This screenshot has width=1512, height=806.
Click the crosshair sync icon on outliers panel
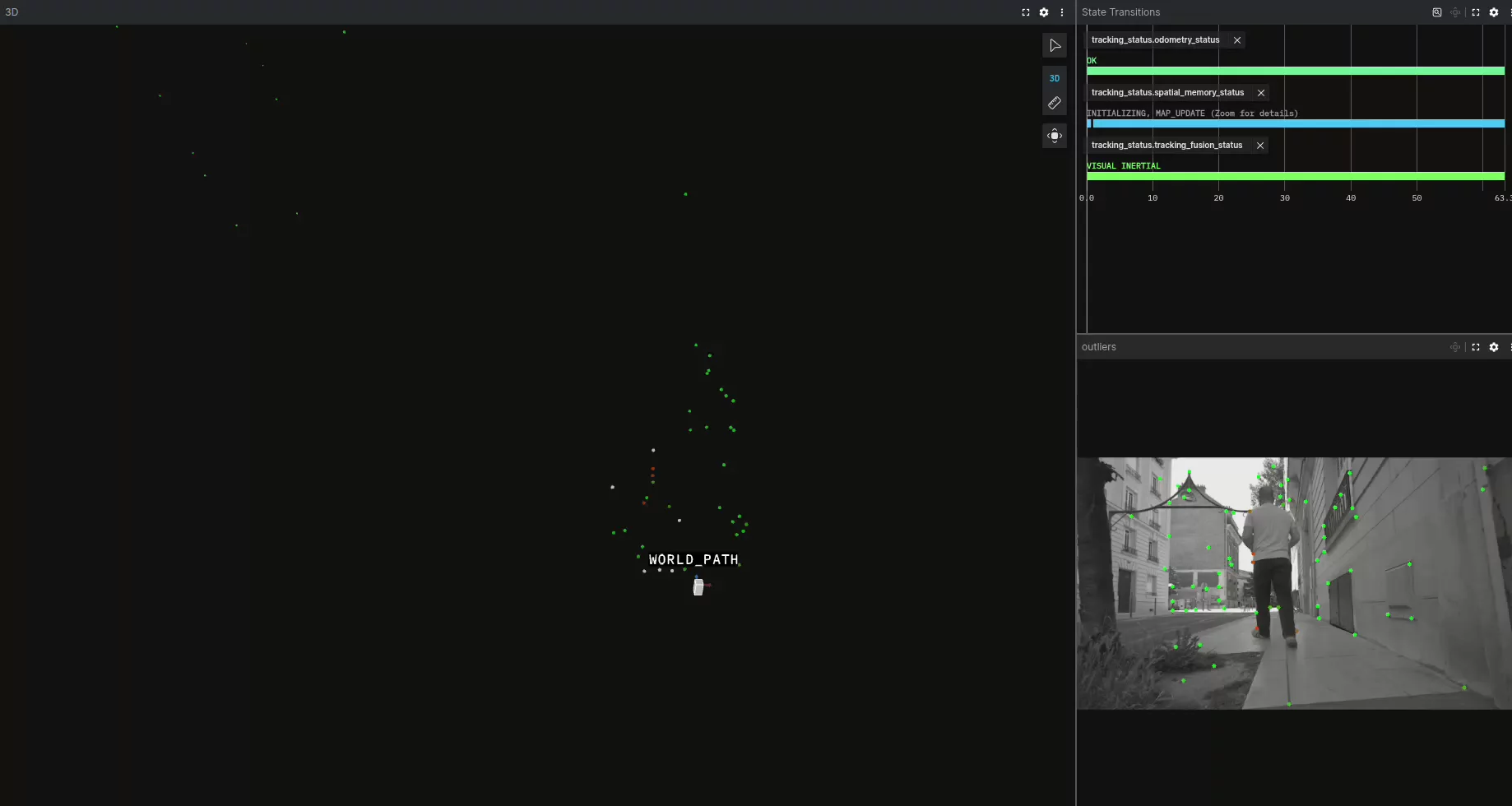(1455, 347)
